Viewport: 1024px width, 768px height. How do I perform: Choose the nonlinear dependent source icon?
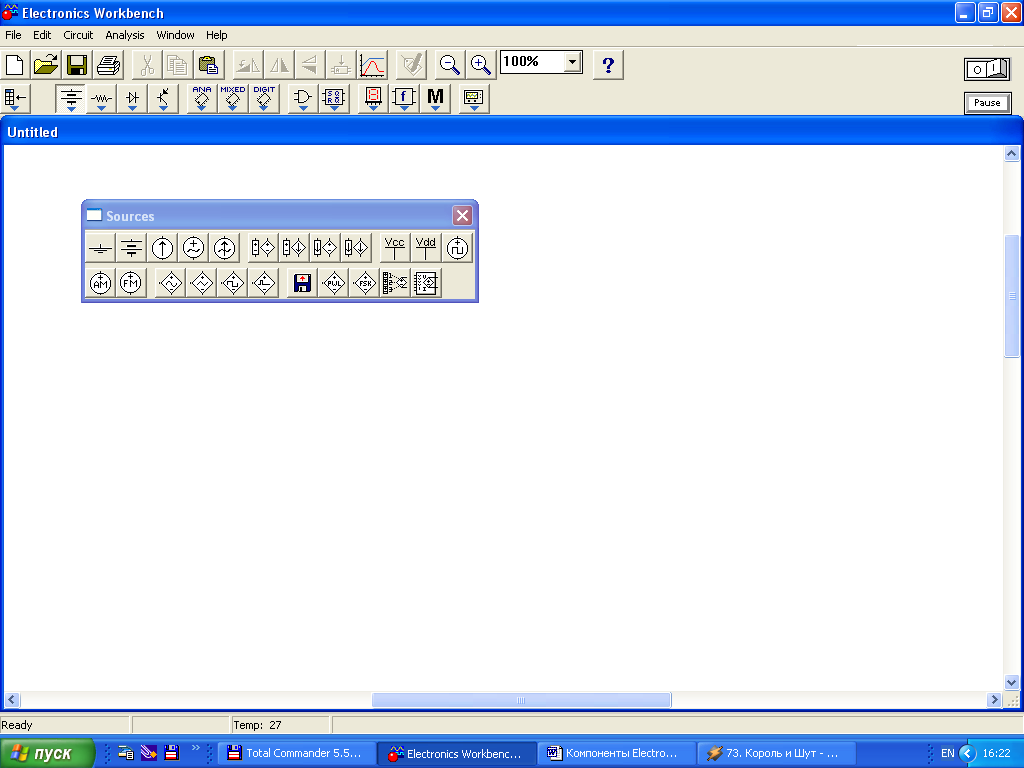coord(426,283)
